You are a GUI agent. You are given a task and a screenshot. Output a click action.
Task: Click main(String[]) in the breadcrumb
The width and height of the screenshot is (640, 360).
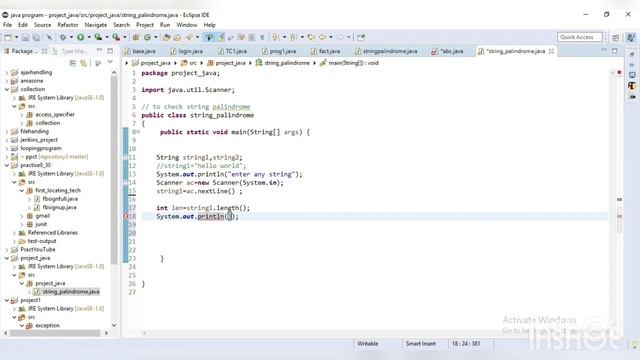coord(353,63)
